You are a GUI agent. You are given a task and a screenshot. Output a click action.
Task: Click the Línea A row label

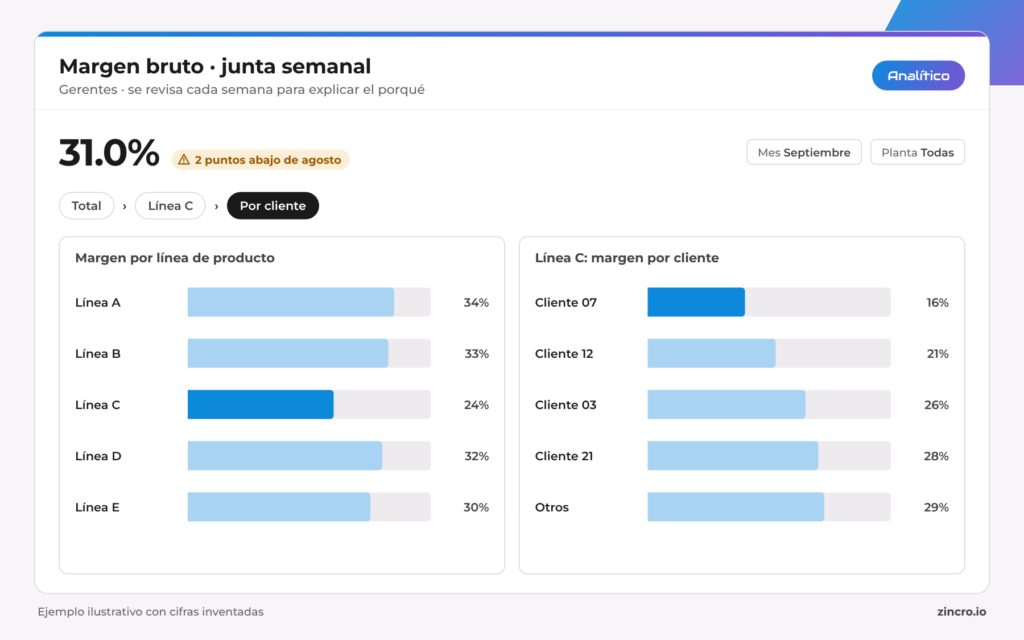click(97, 302)
